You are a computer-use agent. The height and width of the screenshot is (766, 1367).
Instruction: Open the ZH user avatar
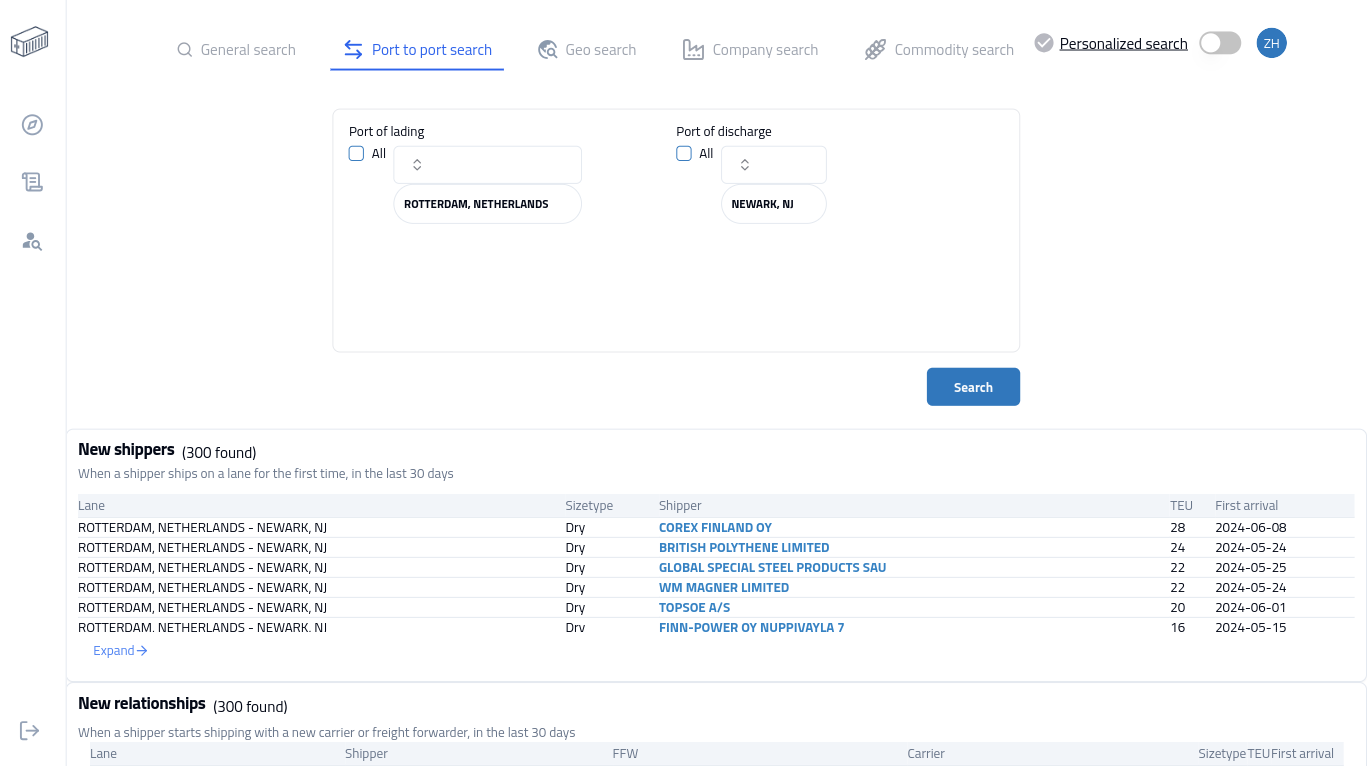pos(1272,43)
